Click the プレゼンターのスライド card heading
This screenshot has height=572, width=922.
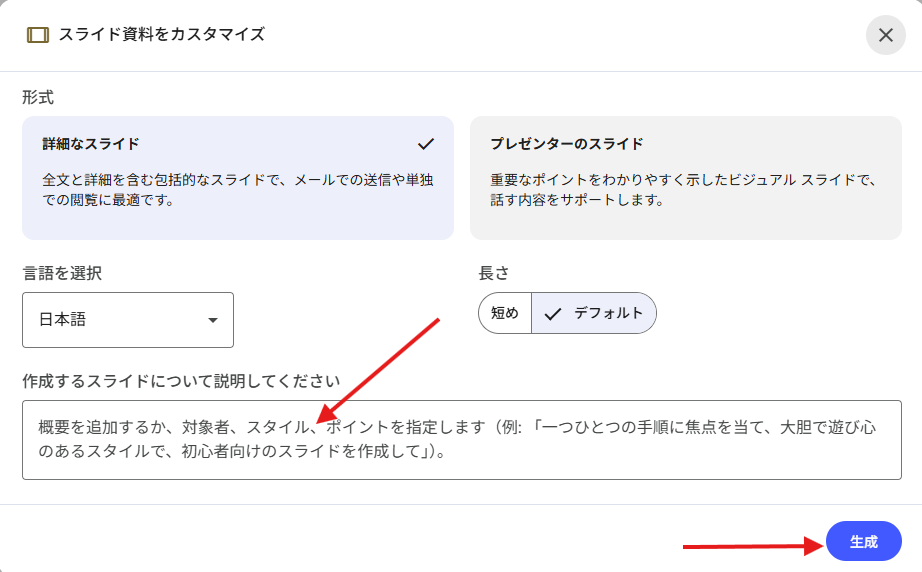point(566,144)
